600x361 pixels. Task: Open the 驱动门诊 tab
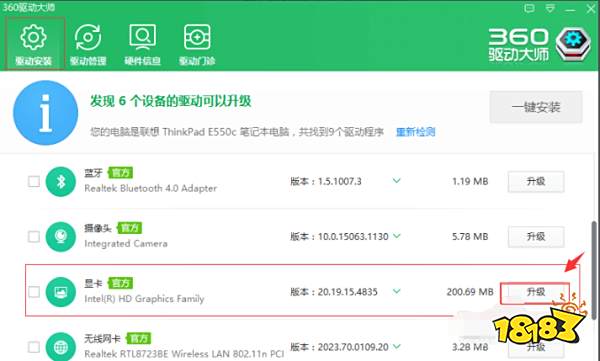pyautogui.click(x=197, y=44)
